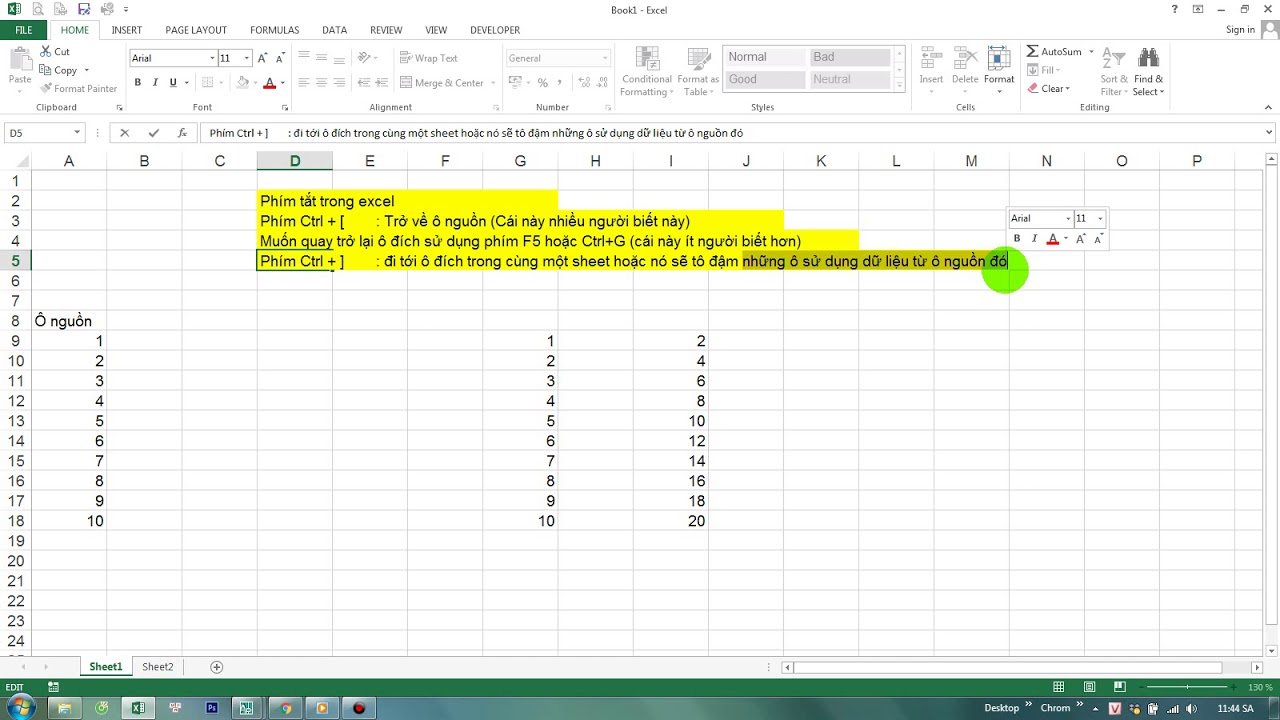1280x720 pixels.
Task: Toggle Bold in ribbon Font group
Action: (x=138, y=82)
